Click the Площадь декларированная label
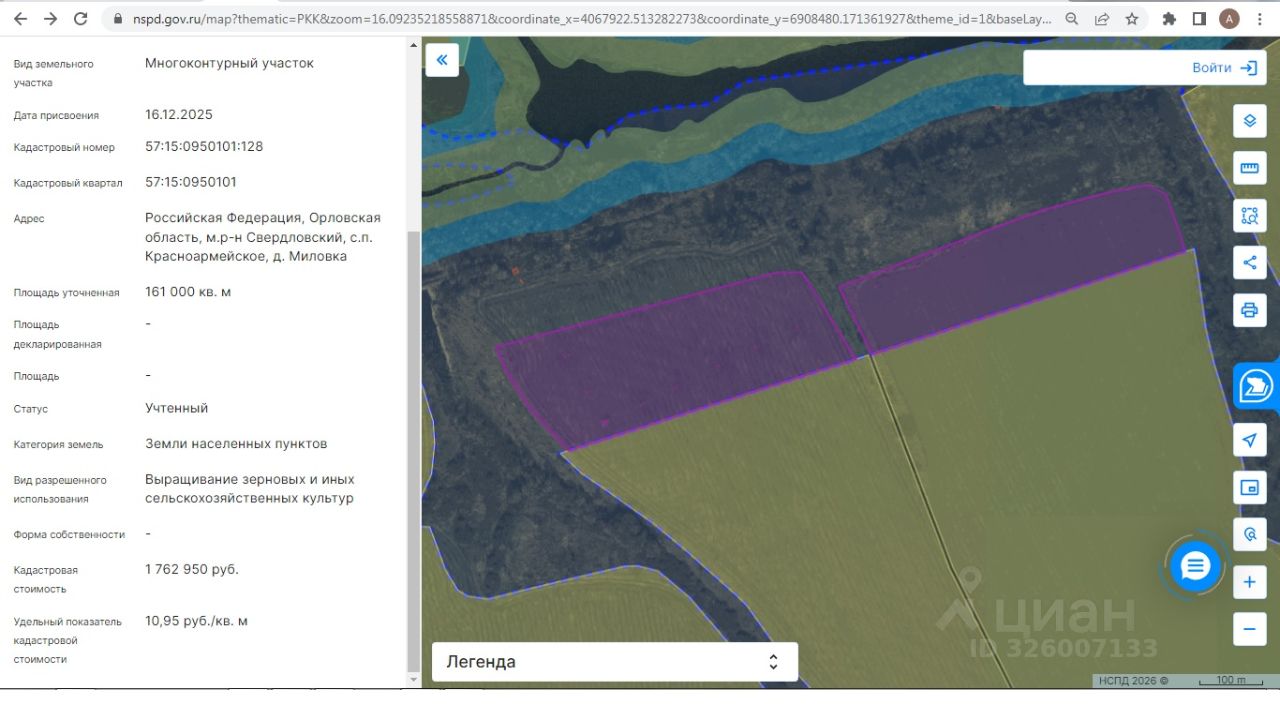Screen dimensions: 1280x720 58,335
